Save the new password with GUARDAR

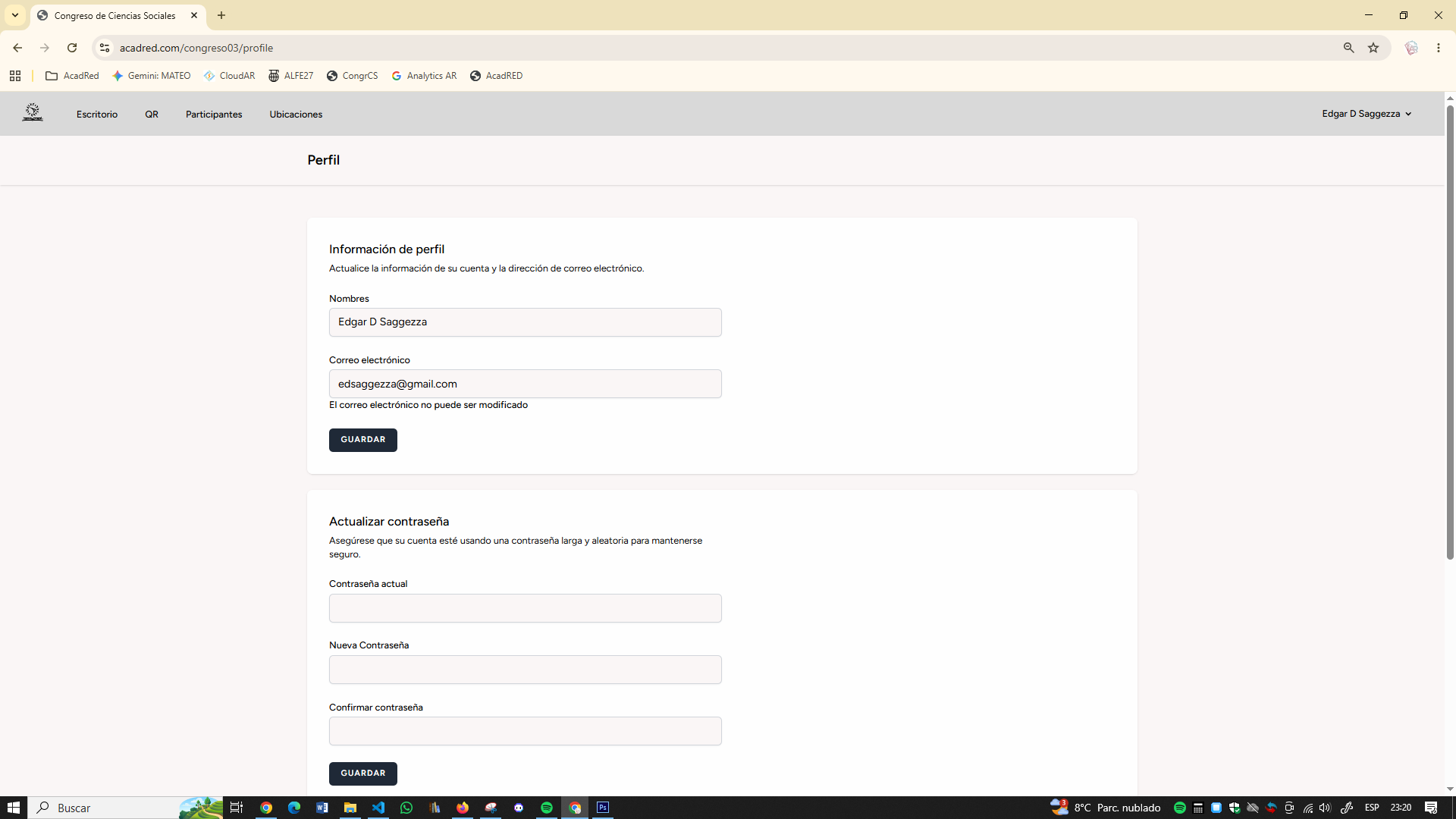tap(363, 773)
